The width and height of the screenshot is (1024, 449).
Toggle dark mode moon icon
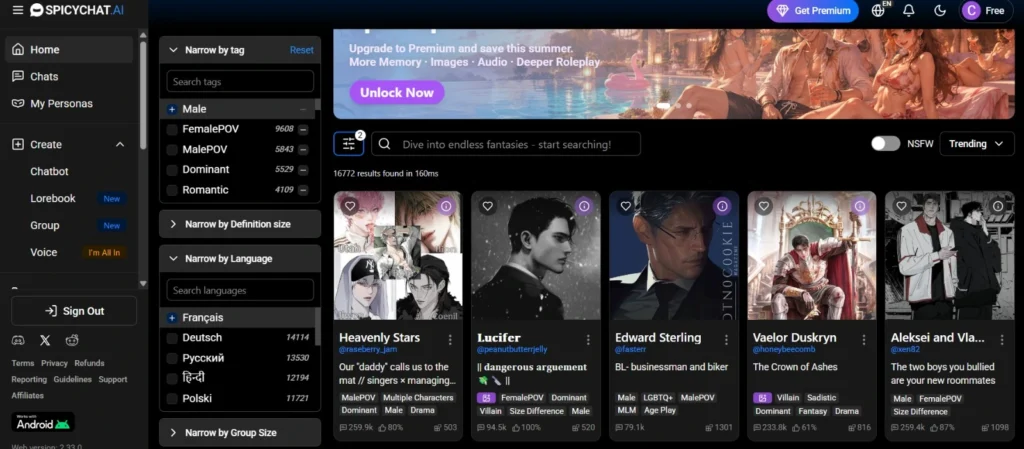(x=940, y=10)
